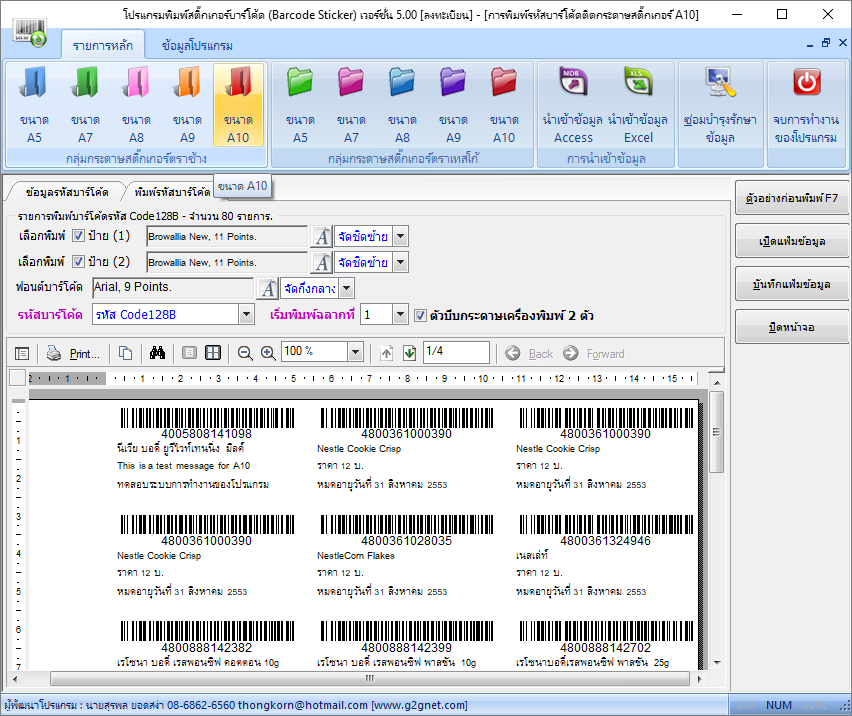This screenshot has height=716, width=852.
Task: Open the data maintenance tool
Action: [721, 105]
